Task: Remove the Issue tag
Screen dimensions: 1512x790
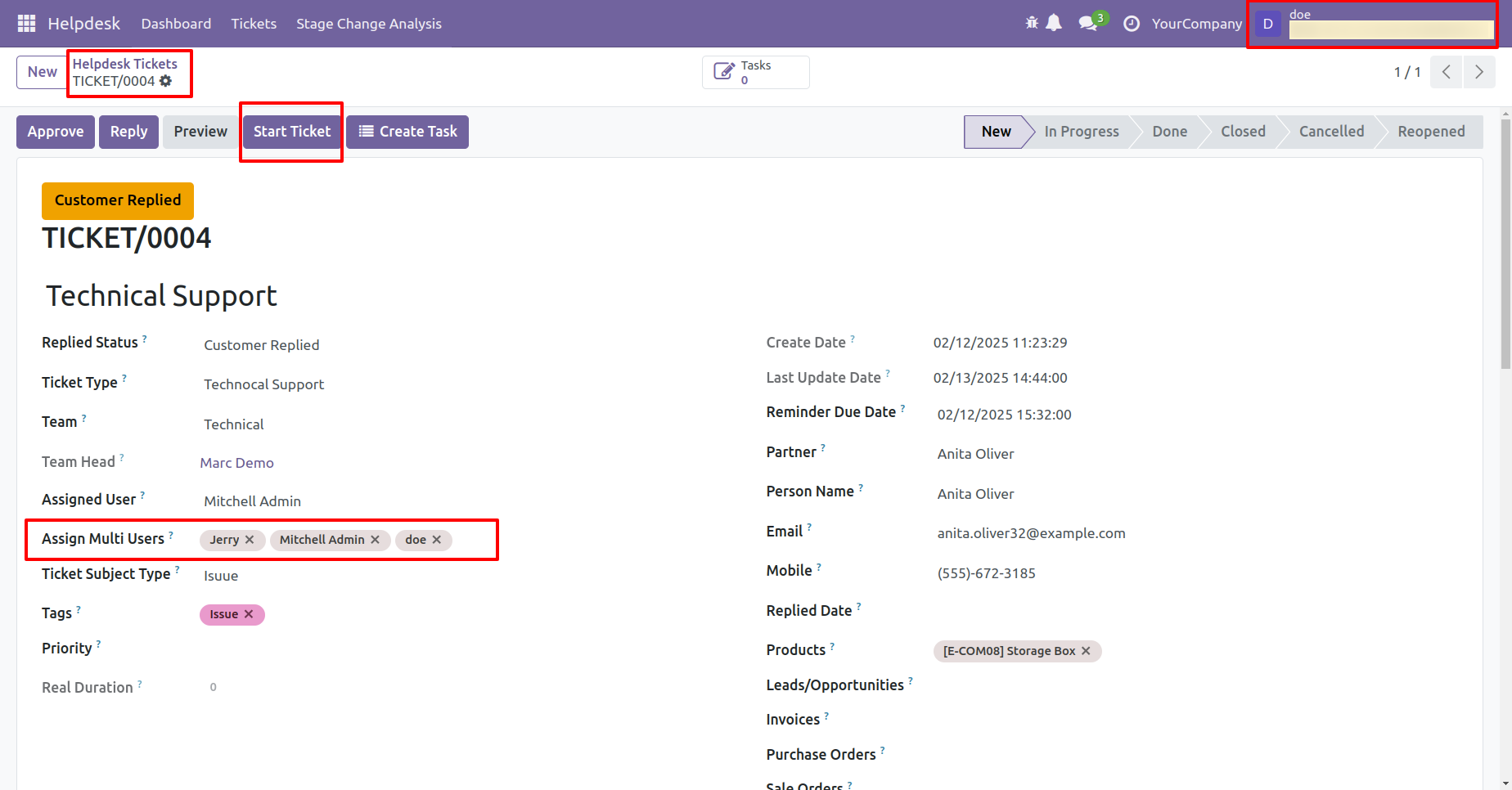Action: coord(249,614)
